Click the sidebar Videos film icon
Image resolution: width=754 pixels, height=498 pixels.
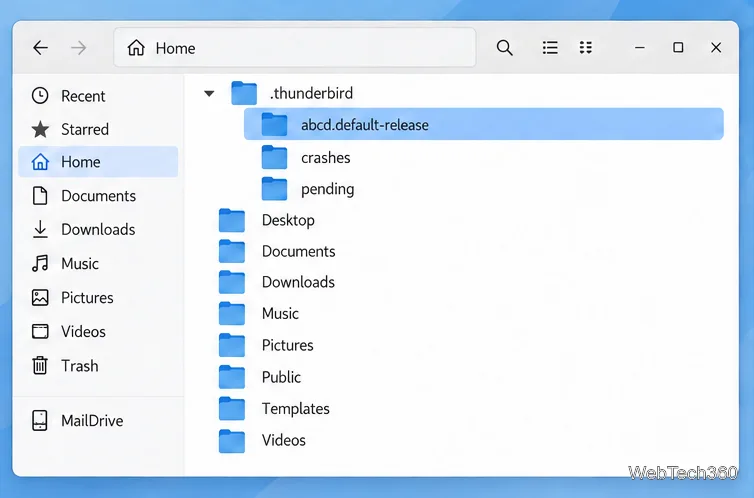pos(40,331)
